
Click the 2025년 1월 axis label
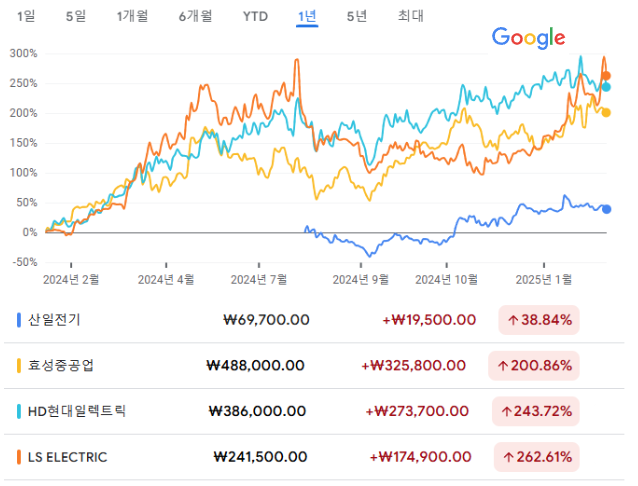(x=544, y=280)
